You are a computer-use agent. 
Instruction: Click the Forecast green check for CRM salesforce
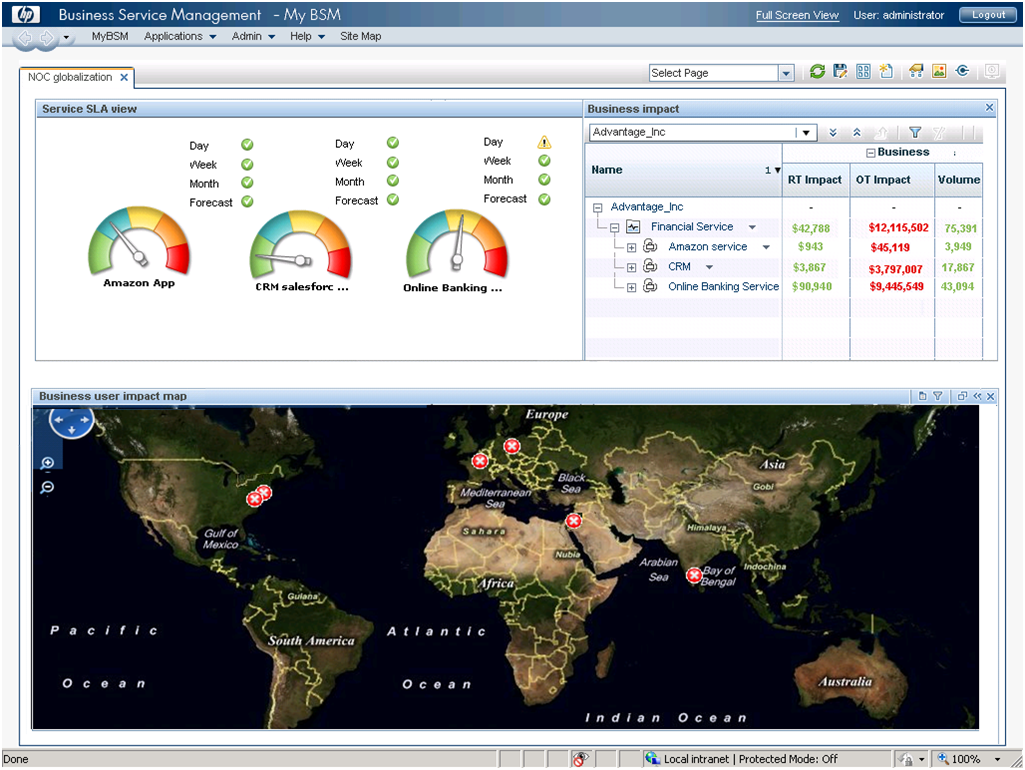point(393,199)
